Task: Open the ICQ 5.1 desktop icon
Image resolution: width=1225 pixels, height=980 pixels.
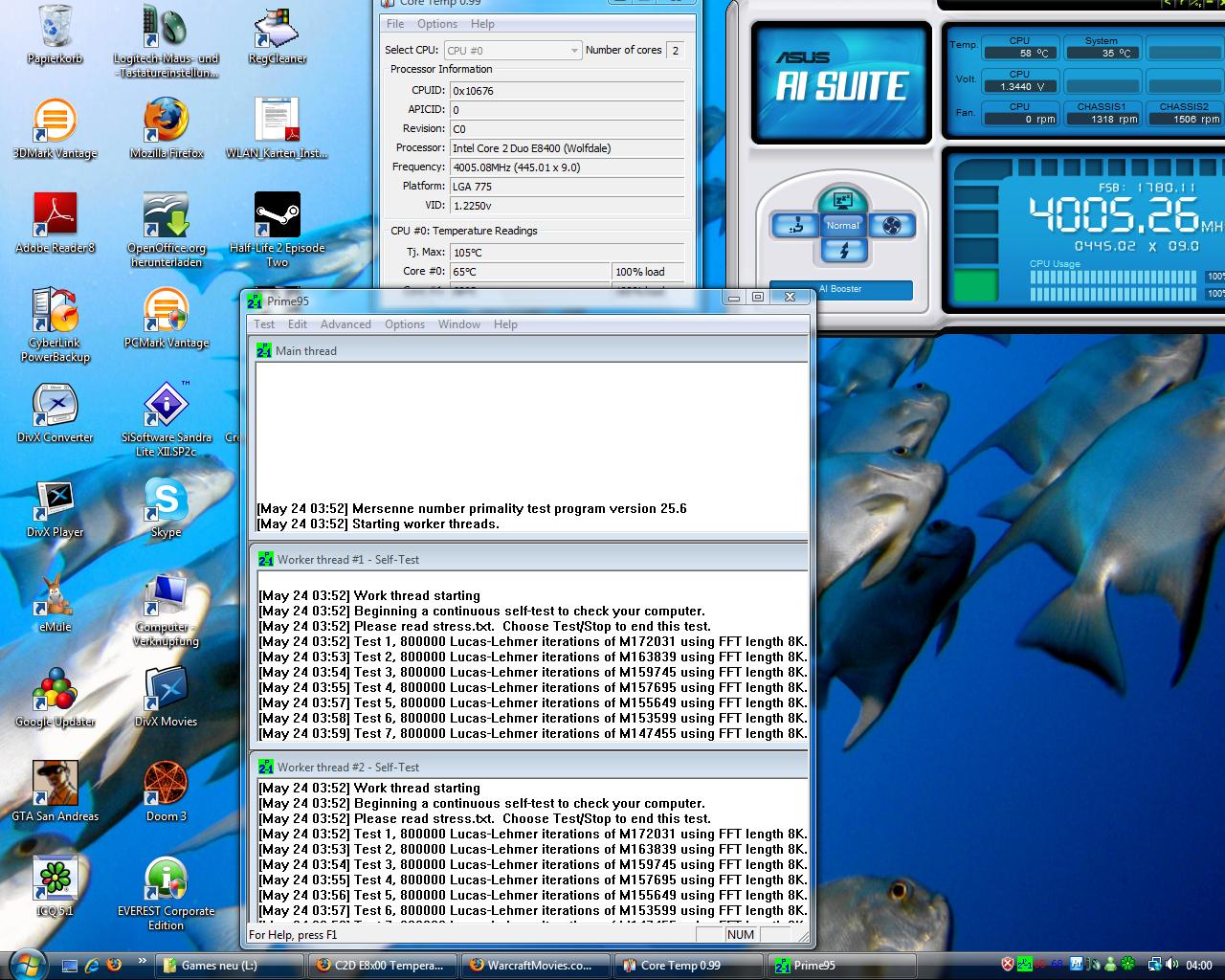Action: click(x=55, y=886)
